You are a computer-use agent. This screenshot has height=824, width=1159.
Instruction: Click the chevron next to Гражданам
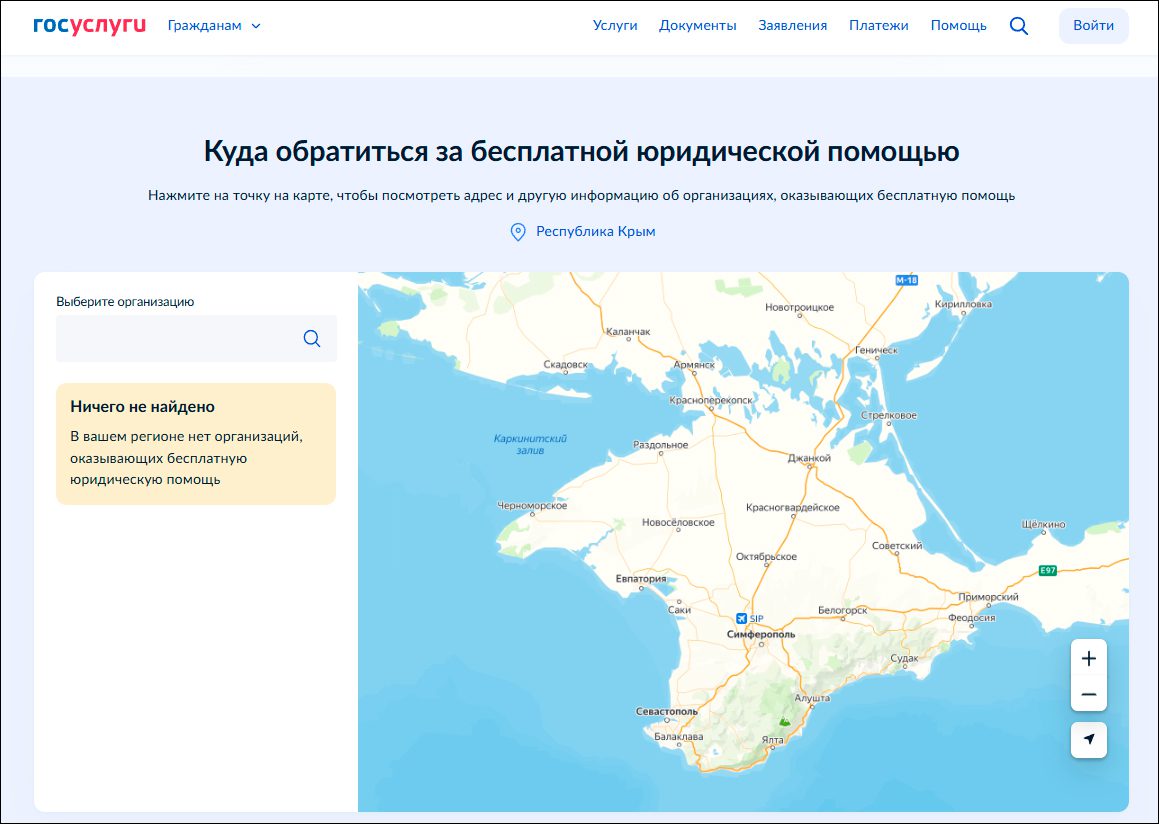[x=256, y=26]
